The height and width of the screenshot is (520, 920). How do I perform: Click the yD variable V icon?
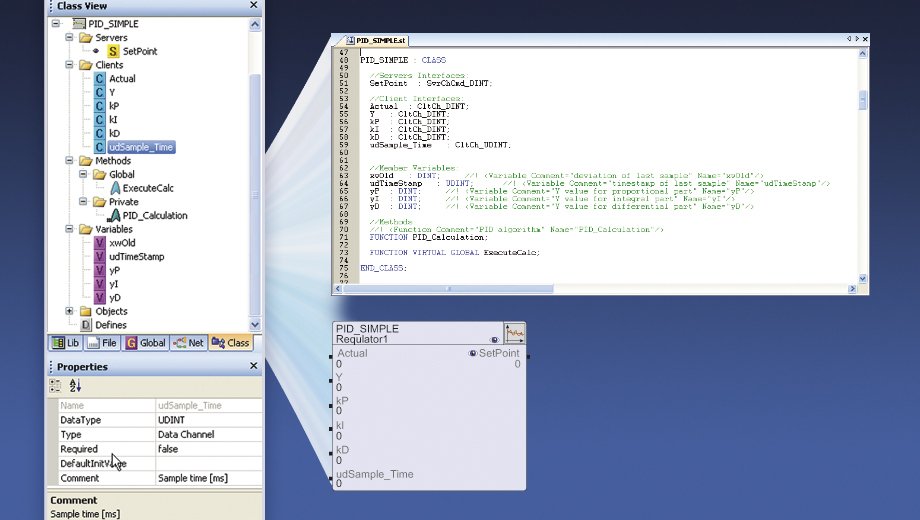click(x=100, y=298)
